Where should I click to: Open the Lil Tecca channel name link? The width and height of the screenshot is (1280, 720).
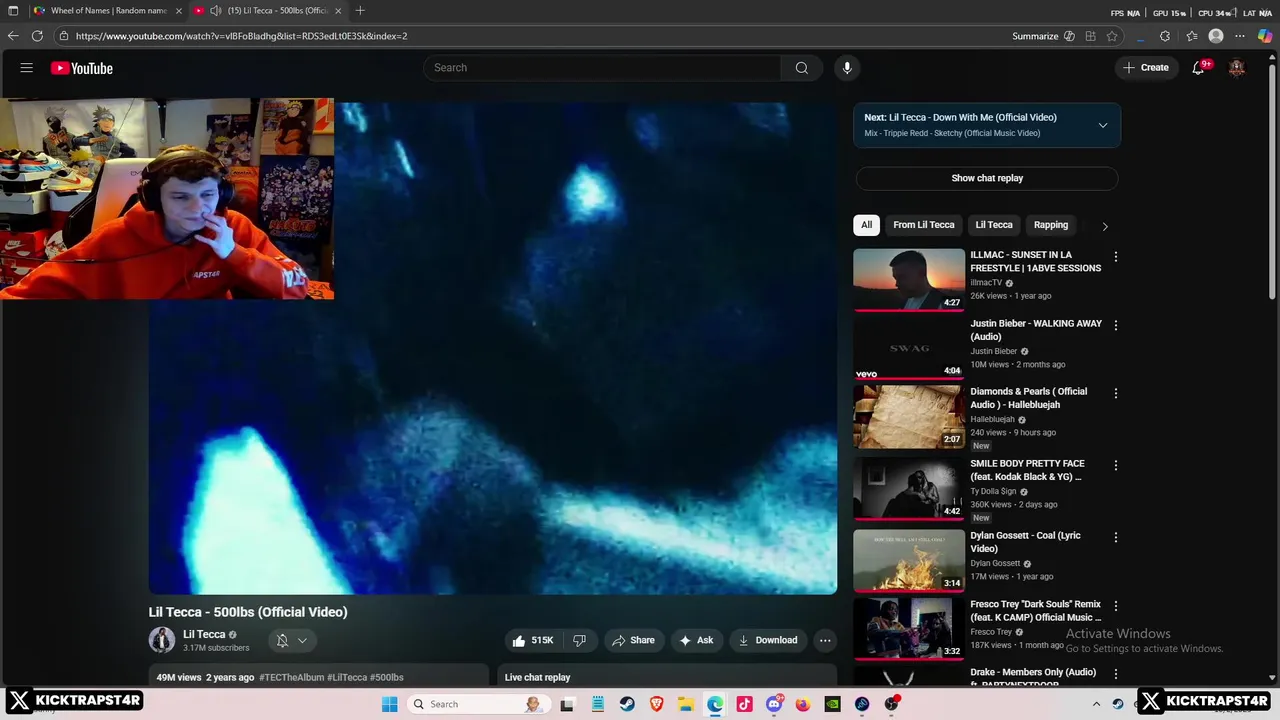click(204, 634)
